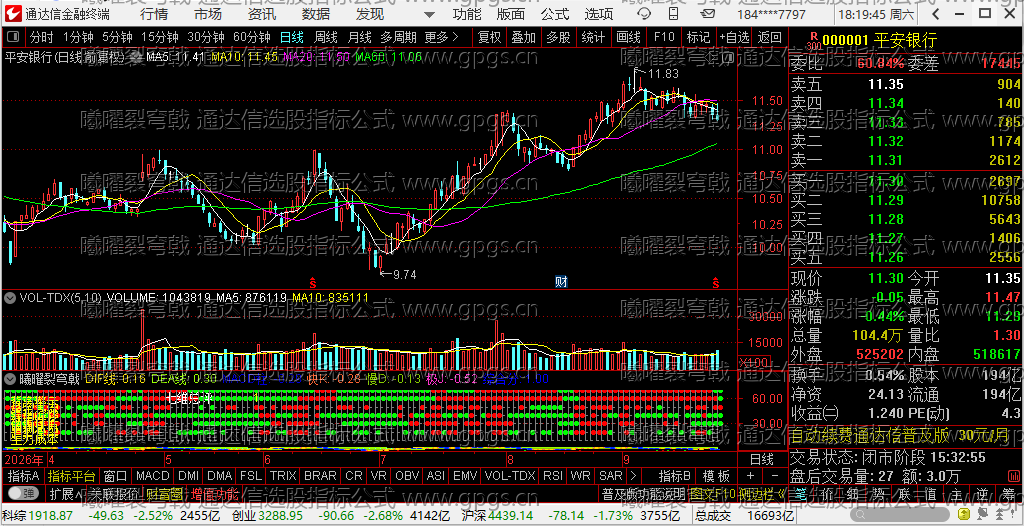Viewport: 1024px width, 526px height.
Task: Switch chart to 1分钟 period
Action: click(x=76, y=37)
